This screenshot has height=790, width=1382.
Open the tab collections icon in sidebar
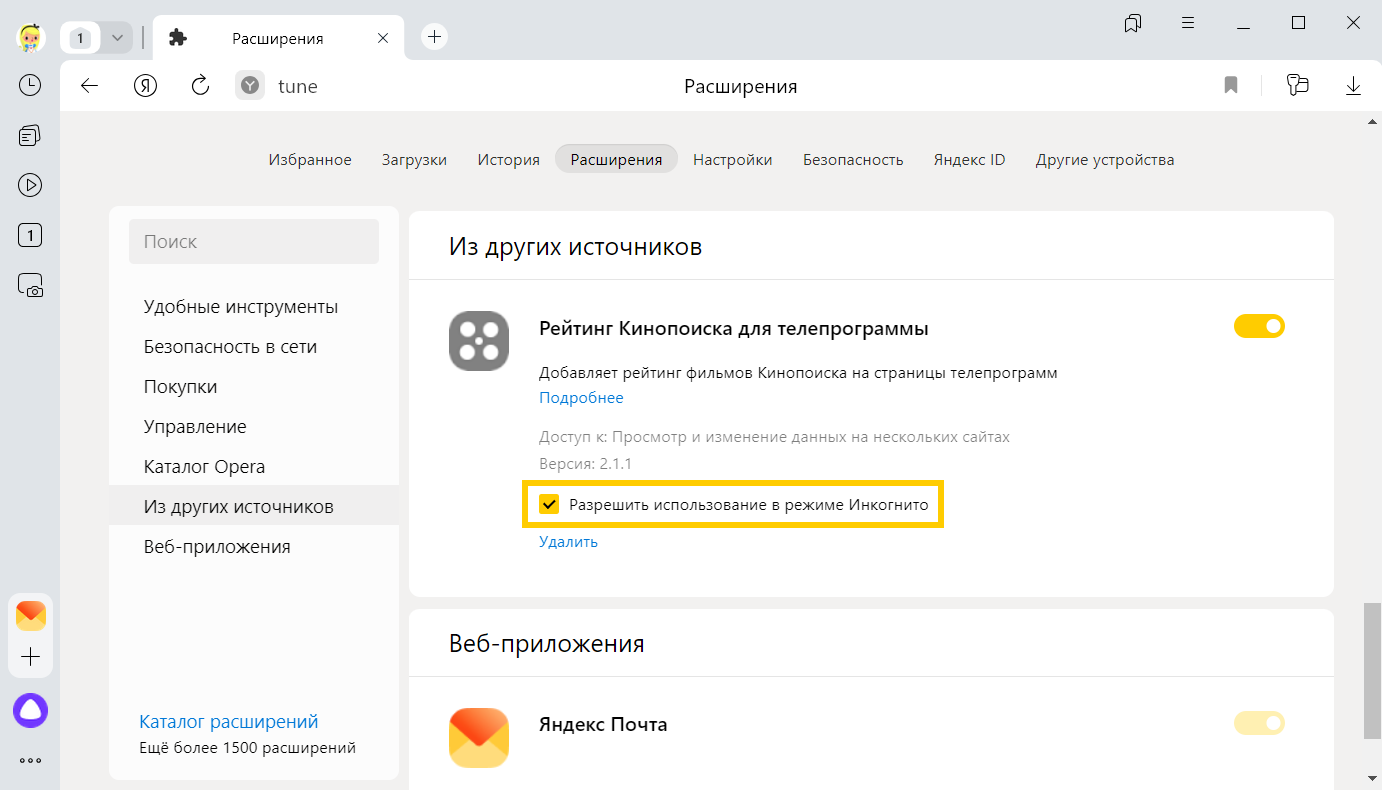coord(30,135)
